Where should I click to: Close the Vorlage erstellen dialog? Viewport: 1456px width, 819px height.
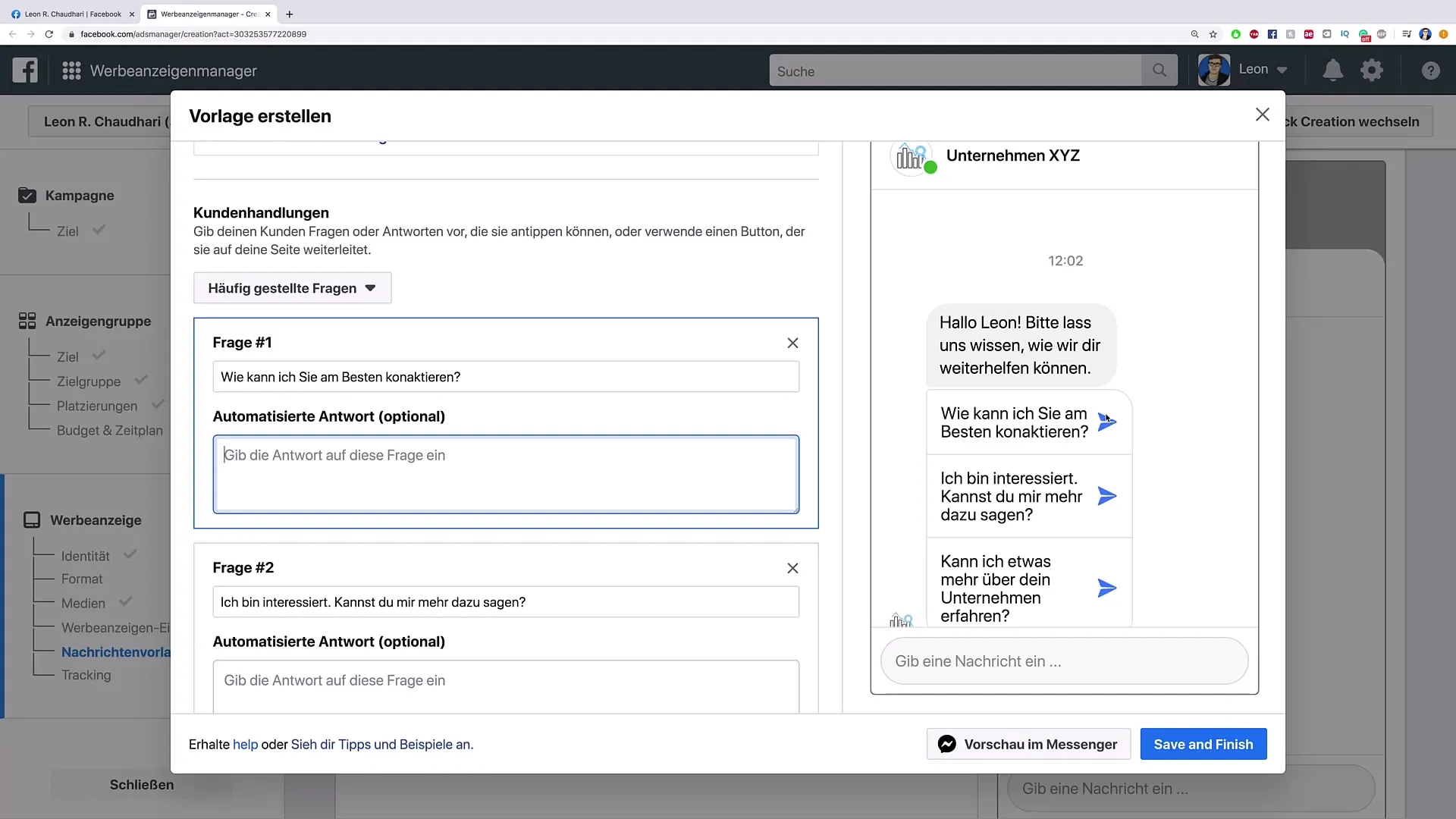click(1263, 115)
